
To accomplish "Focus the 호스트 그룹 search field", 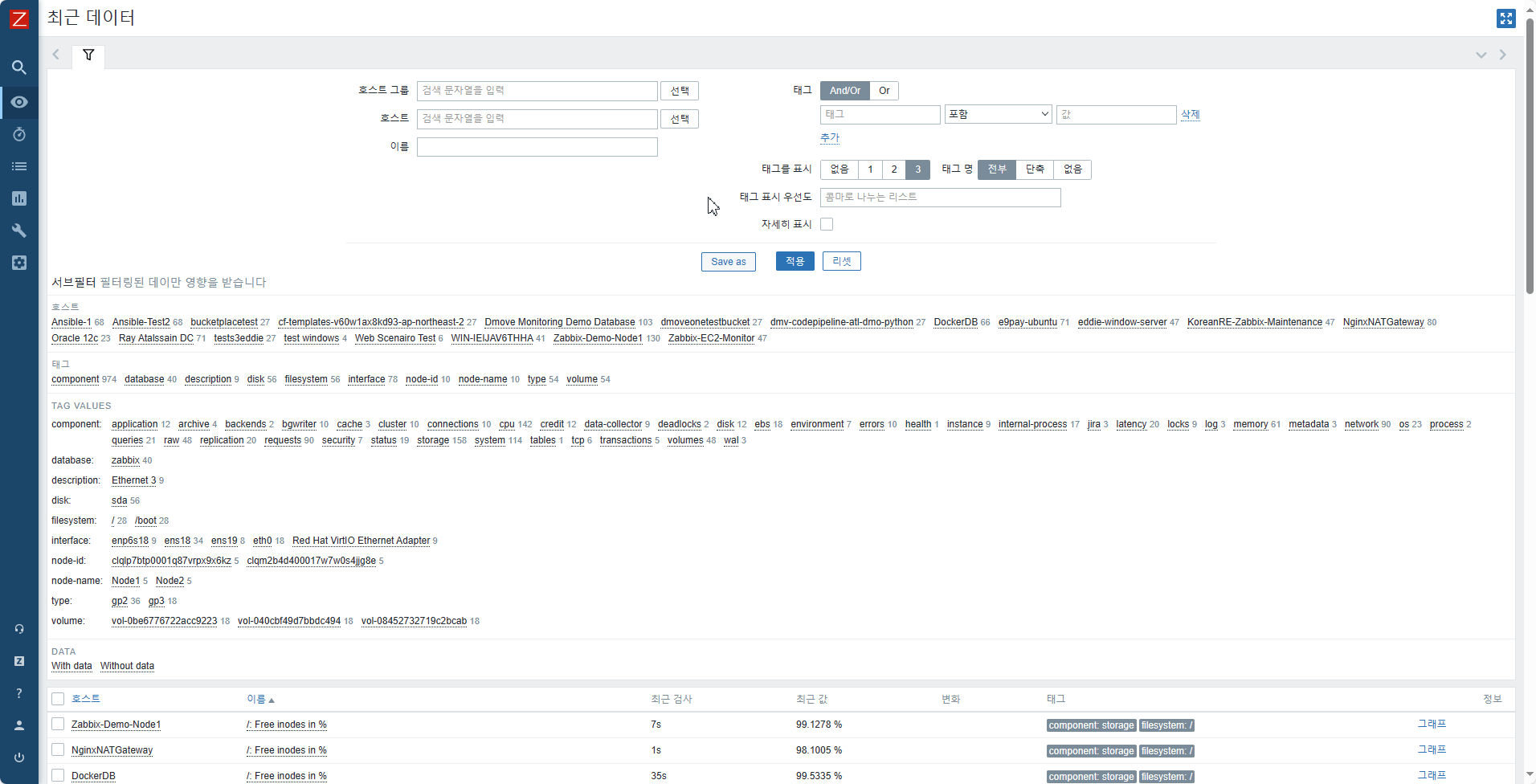I will pyautogui.click(x=537, y=91).
